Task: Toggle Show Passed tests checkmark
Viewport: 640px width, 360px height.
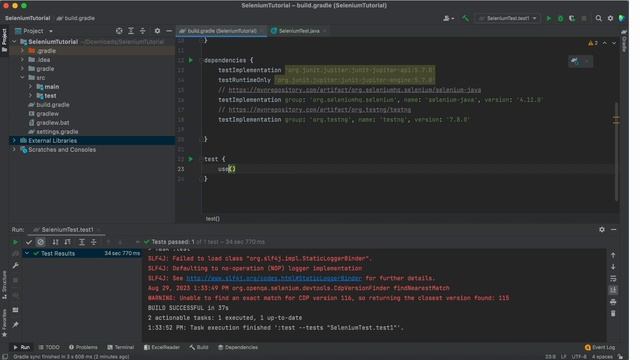Action: (29, 242)
